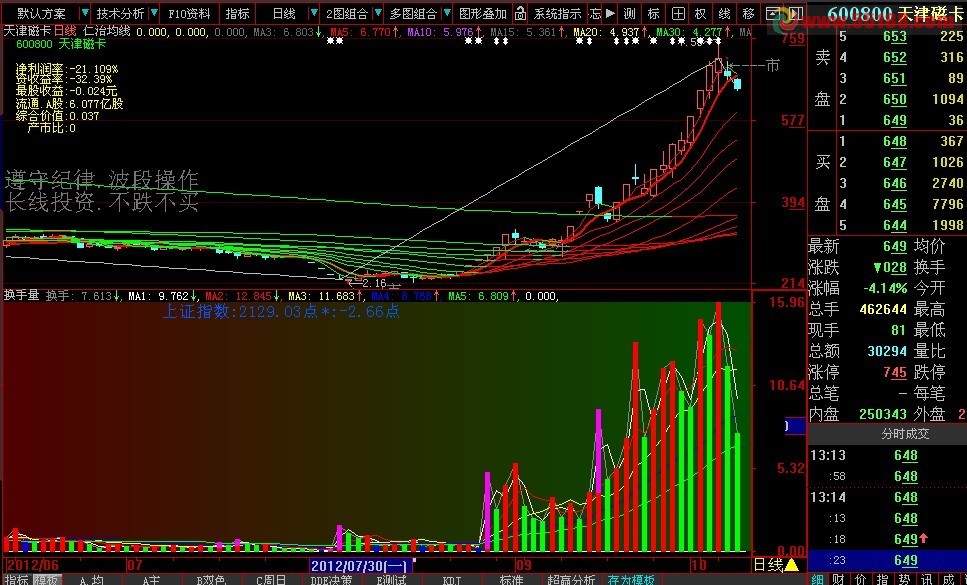Select the E测试 template tab

tap(391, 579)
